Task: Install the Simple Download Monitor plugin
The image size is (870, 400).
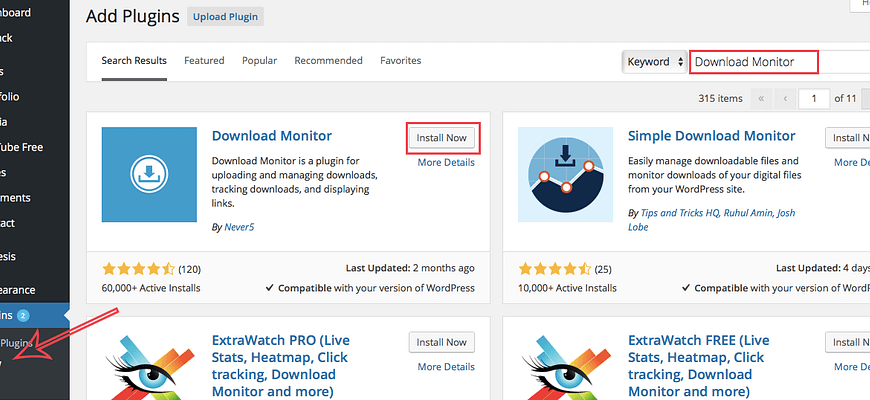Action: pos(847,138)
